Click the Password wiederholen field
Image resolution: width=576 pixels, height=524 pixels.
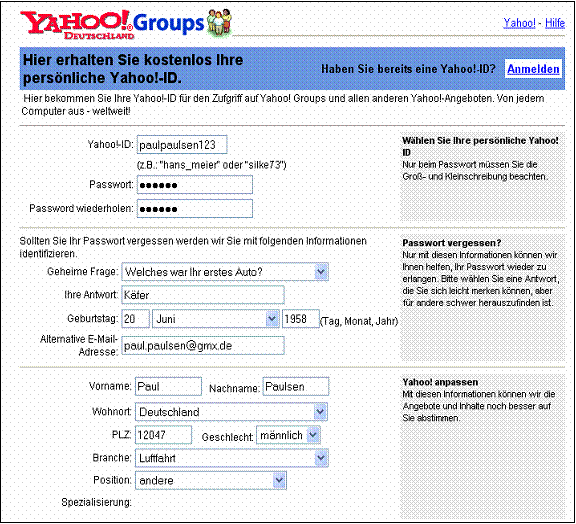pyautogui.click(x=195, y=208)
